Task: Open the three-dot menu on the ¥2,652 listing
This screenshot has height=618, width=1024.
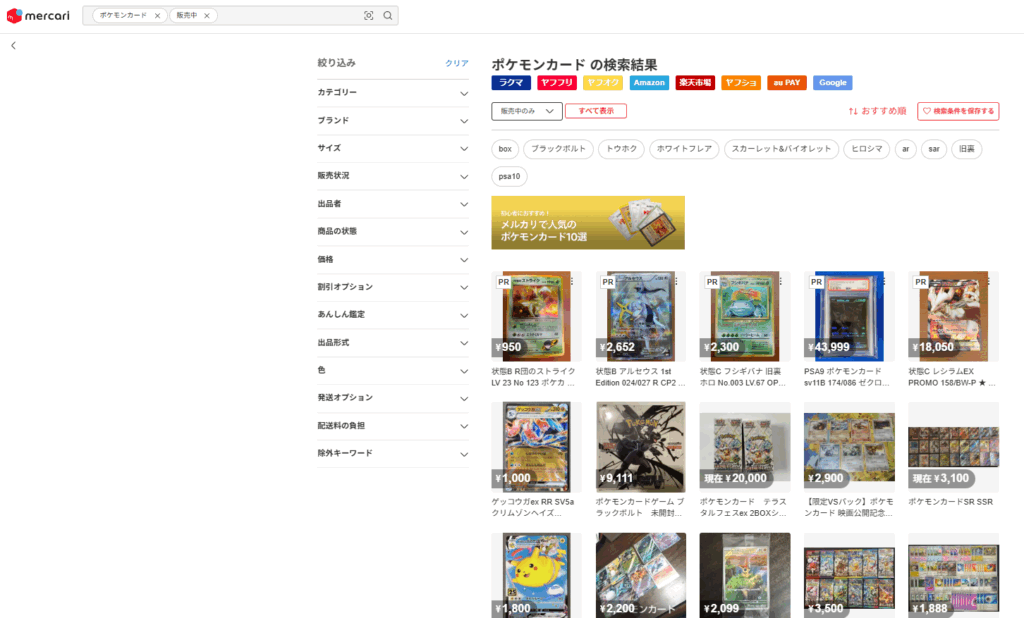Action: (x=677, y=282)
